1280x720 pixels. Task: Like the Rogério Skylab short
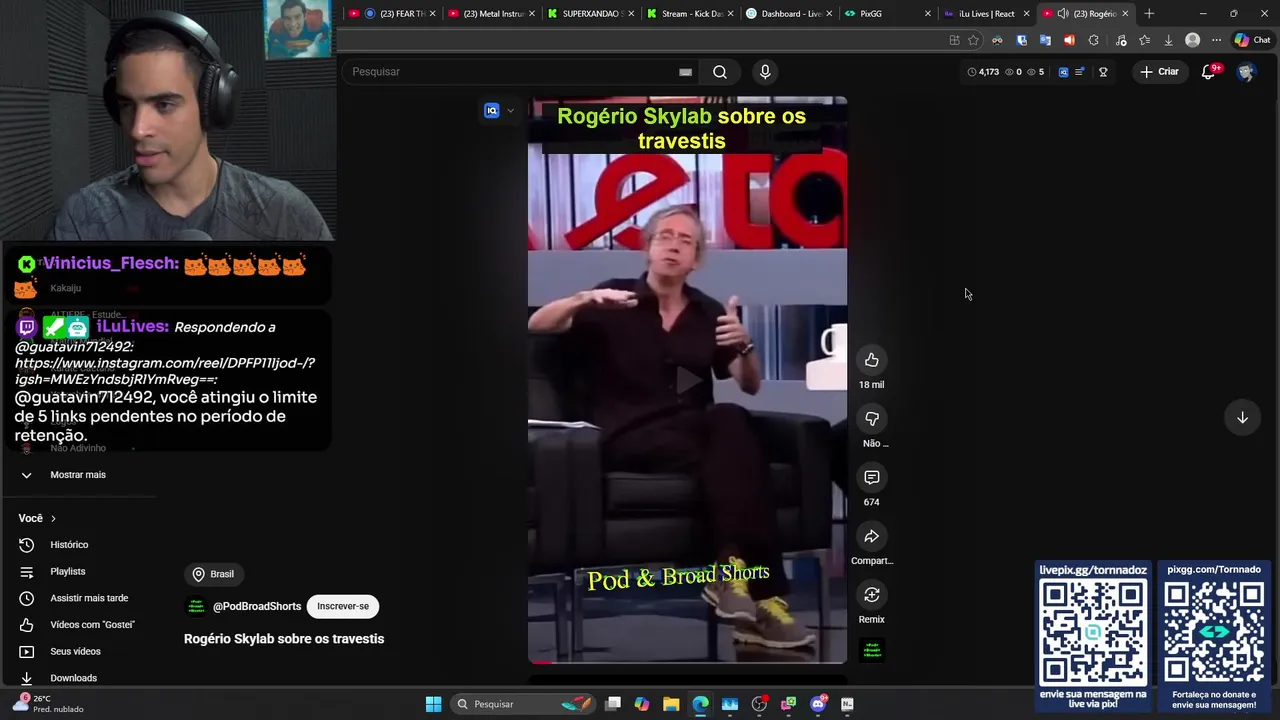(871, 361)
